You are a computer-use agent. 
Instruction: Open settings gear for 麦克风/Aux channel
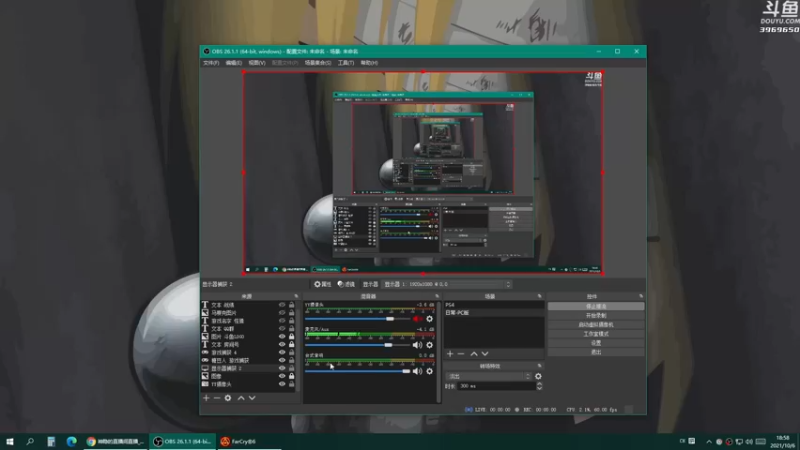(430, 345)
